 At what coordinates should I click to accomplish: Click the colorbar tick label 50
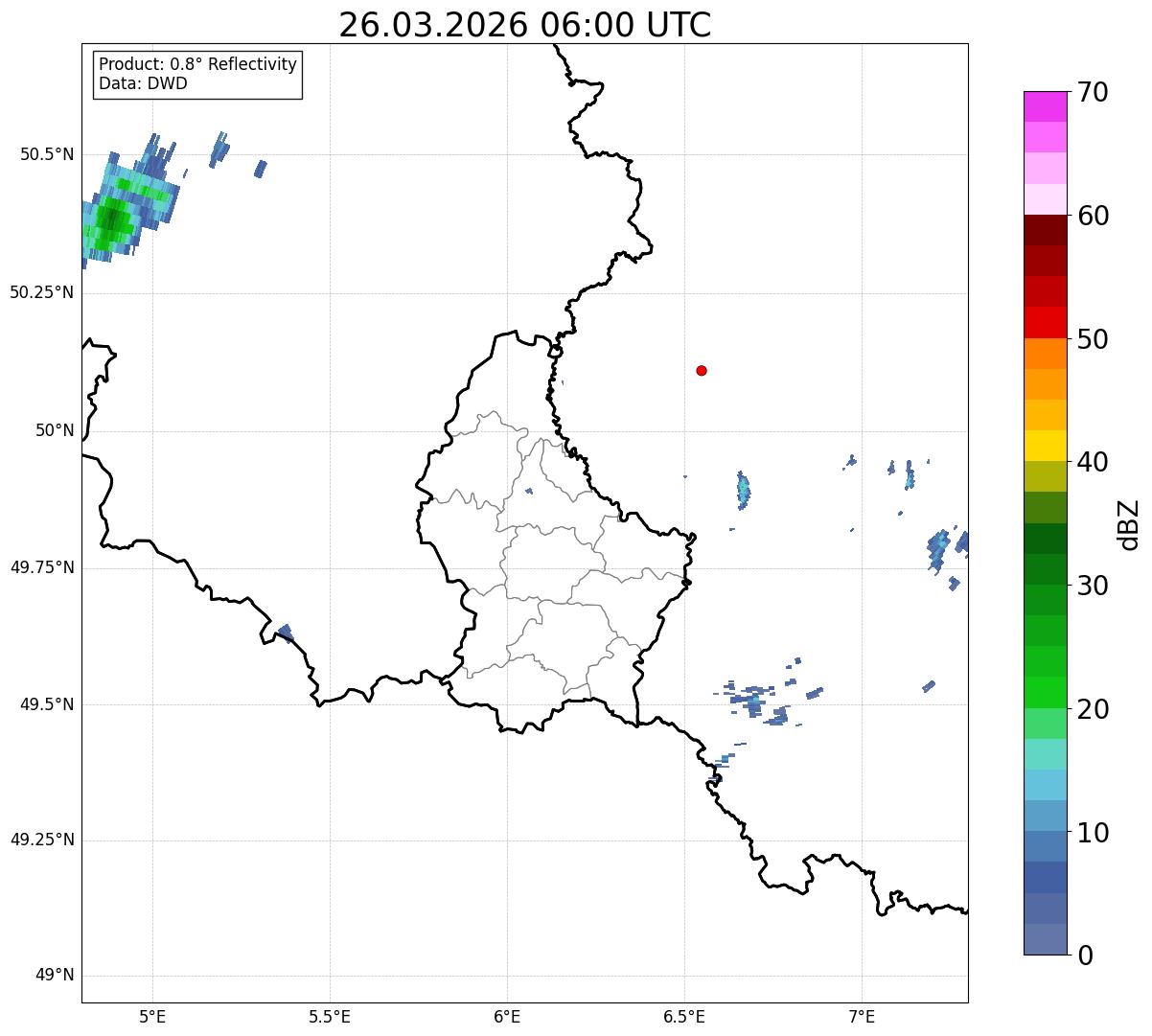pos(1093,340)
